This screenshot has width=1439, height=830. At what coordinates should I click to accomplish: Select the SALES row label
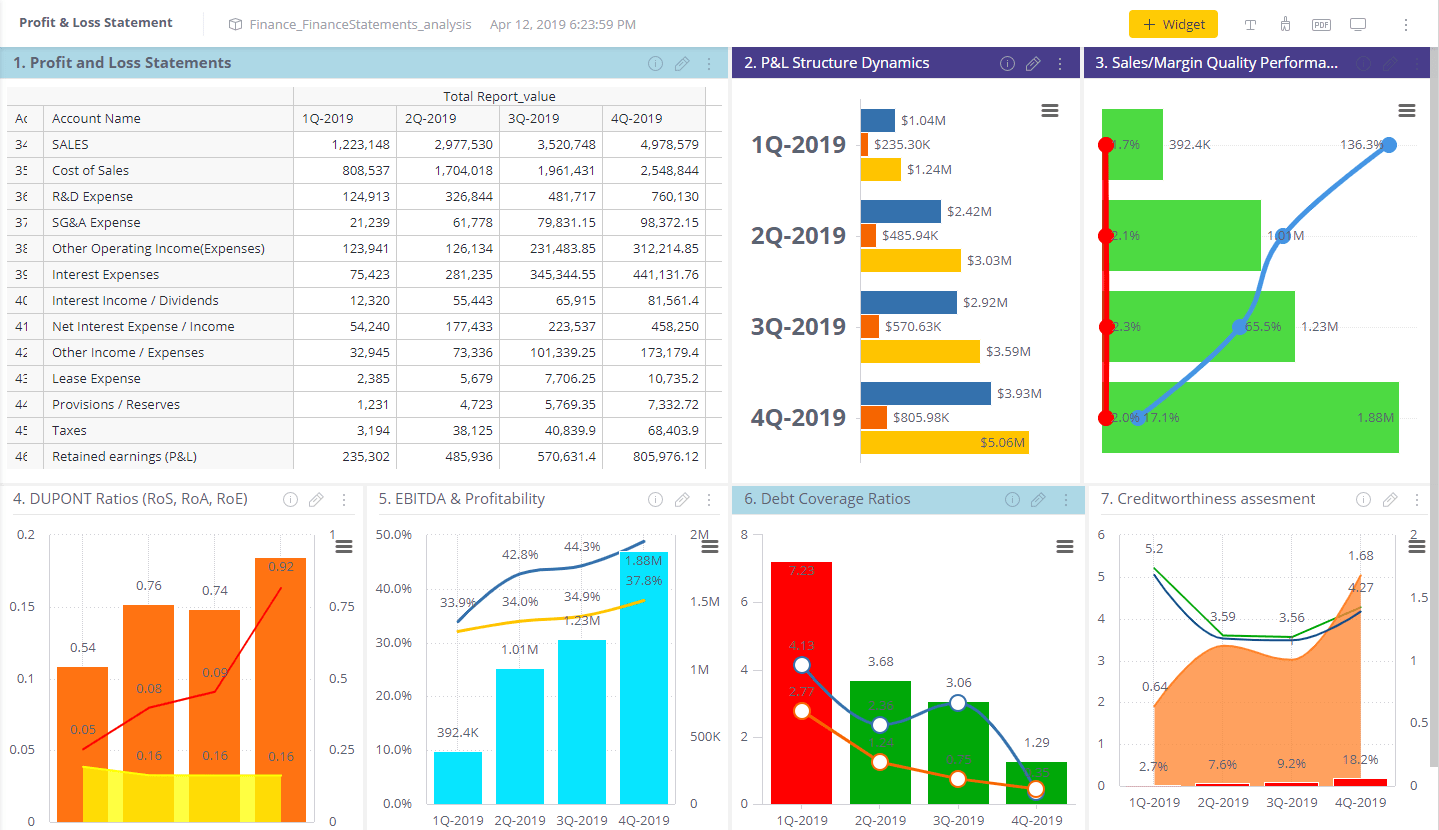(70, 144)
